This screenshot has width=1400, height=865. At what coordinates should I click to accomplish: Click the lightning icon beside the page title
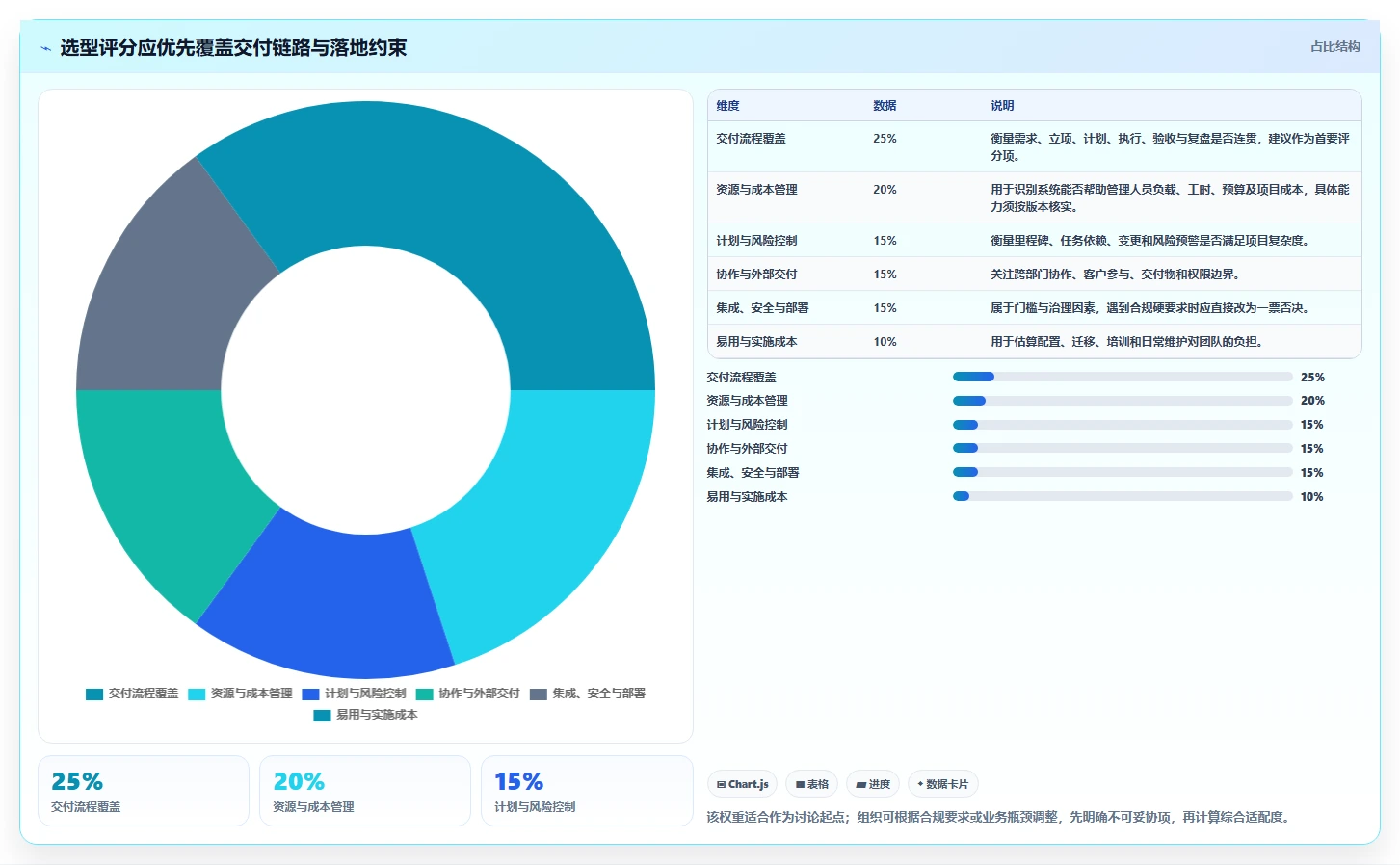click(x=45, y=48)
